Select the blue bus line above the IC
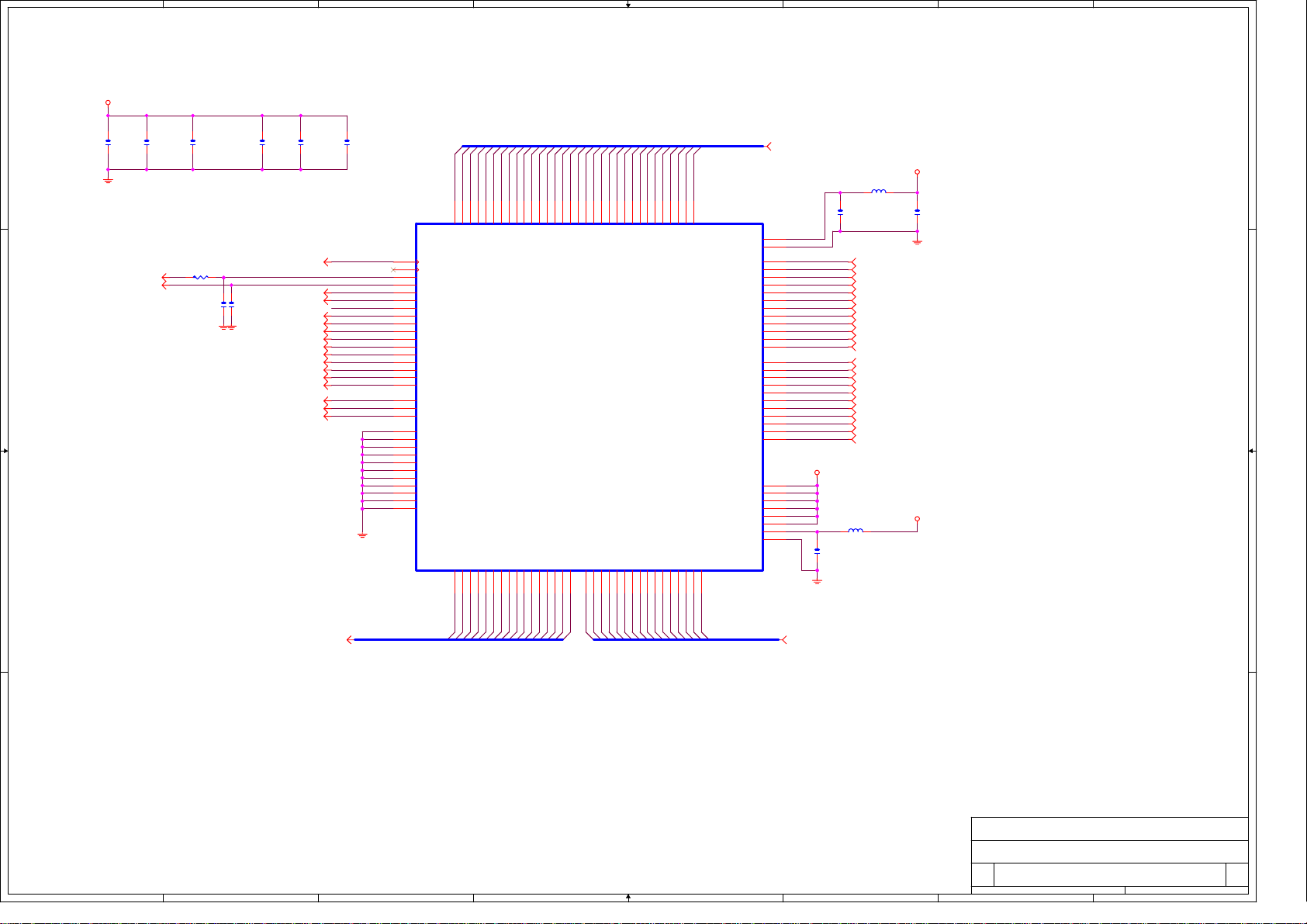This screenshot has width=1307, height=924. point(613,146)
